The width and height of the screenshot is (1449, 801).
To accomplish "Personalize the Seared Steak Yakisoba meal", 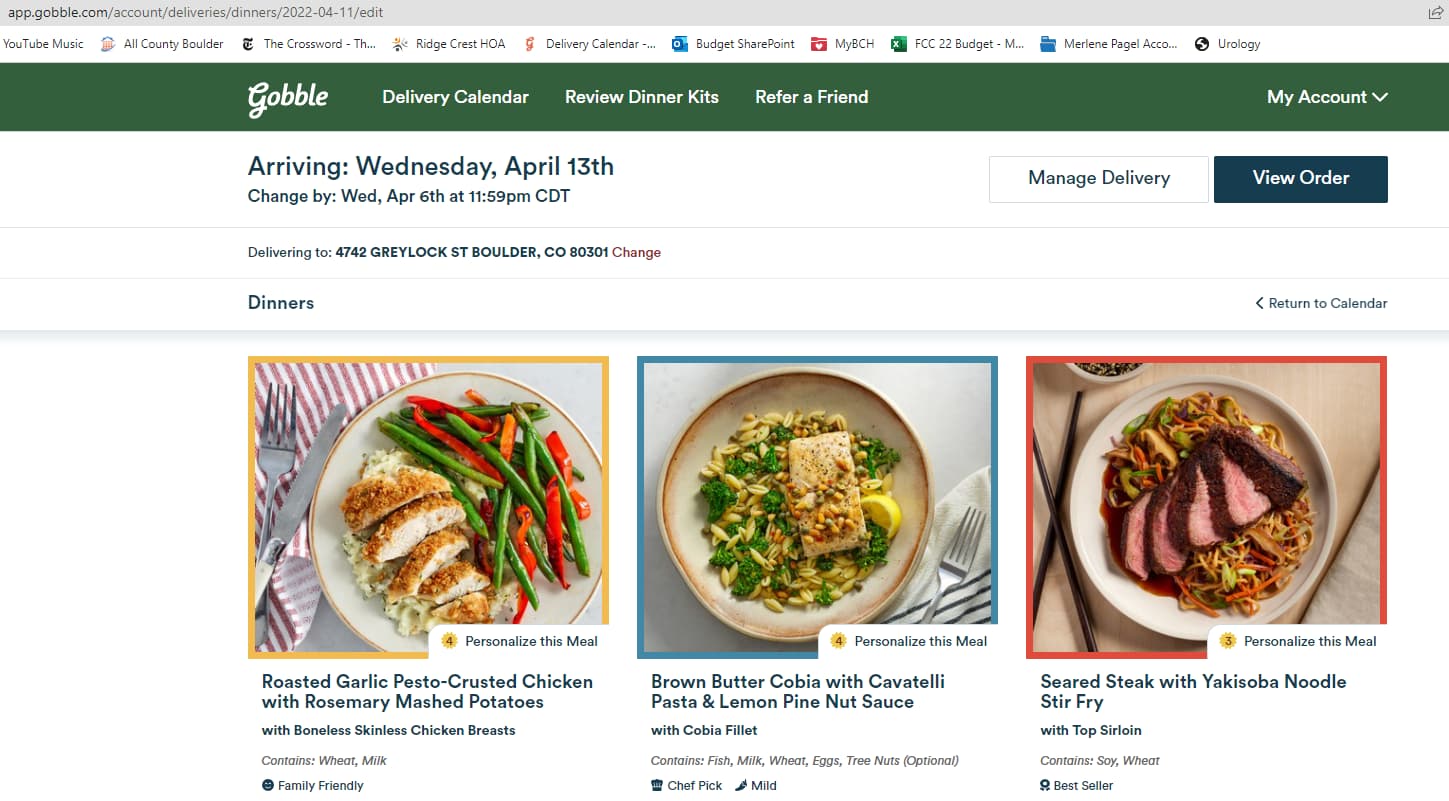I will coord(1299,641).
